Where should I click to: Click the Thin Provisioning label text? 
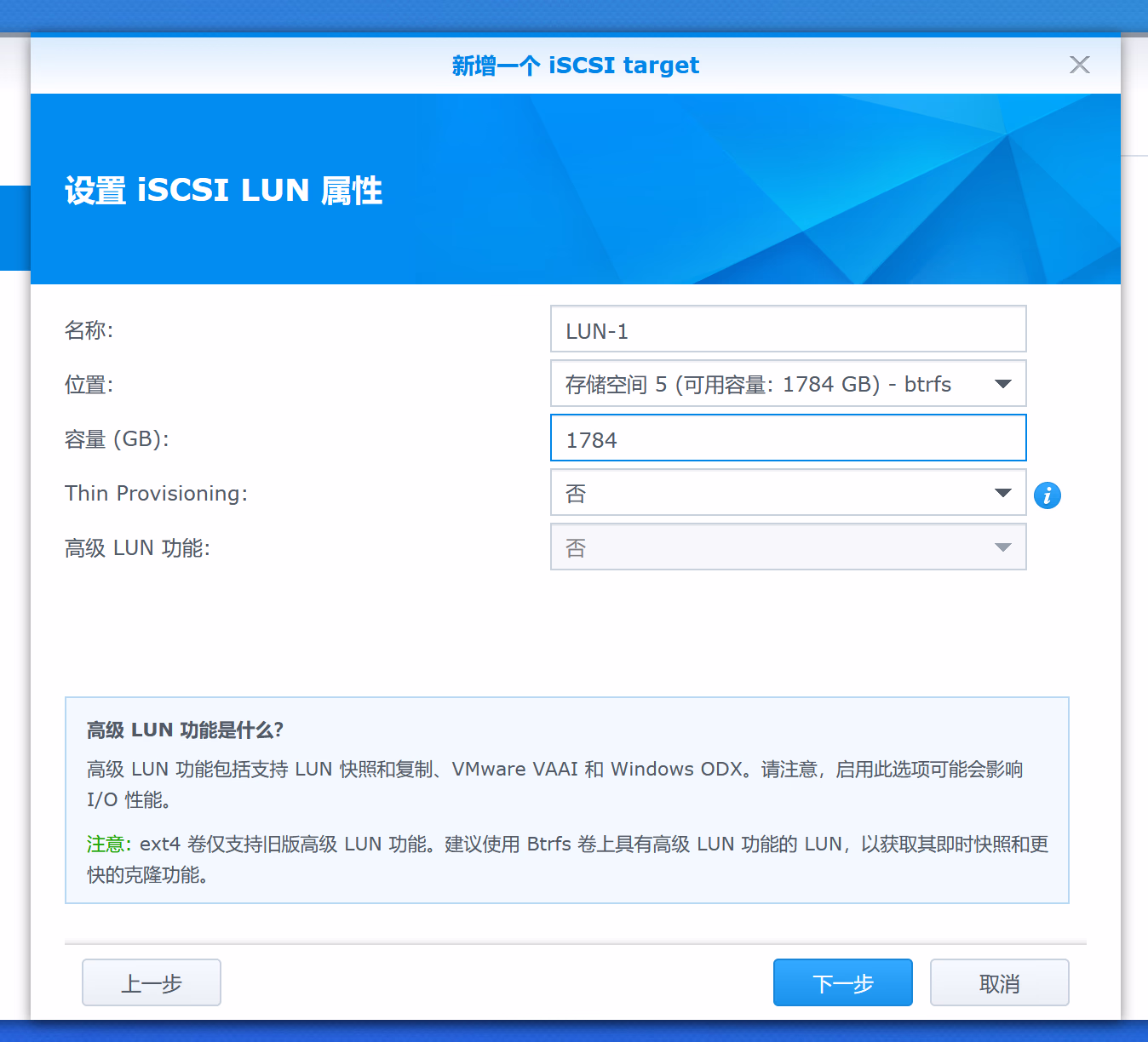click(x=156, y=494)
